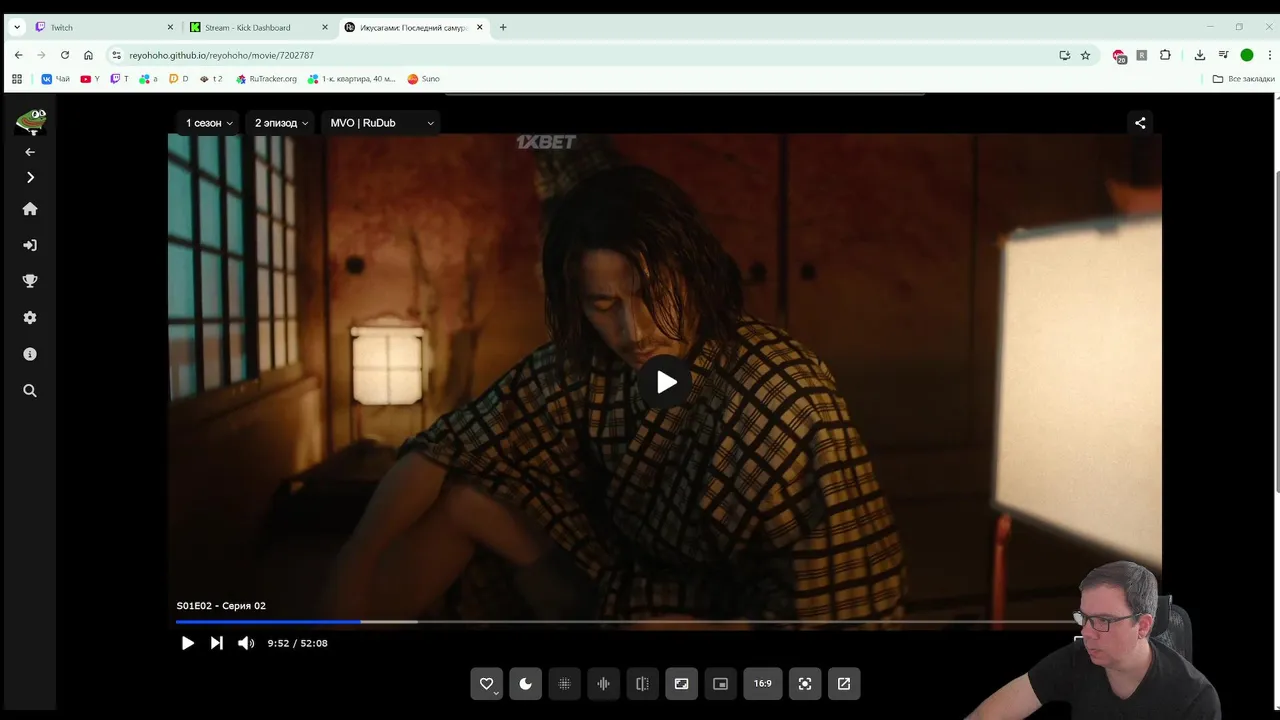Close the Kick Dashboard tab

pyautogui.click(x=325, y=27)
